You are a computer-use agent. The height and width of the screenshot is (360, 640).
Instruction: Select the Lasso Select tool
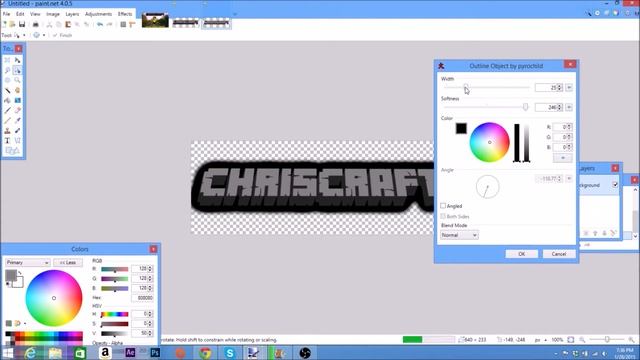[x=7, y=70]
